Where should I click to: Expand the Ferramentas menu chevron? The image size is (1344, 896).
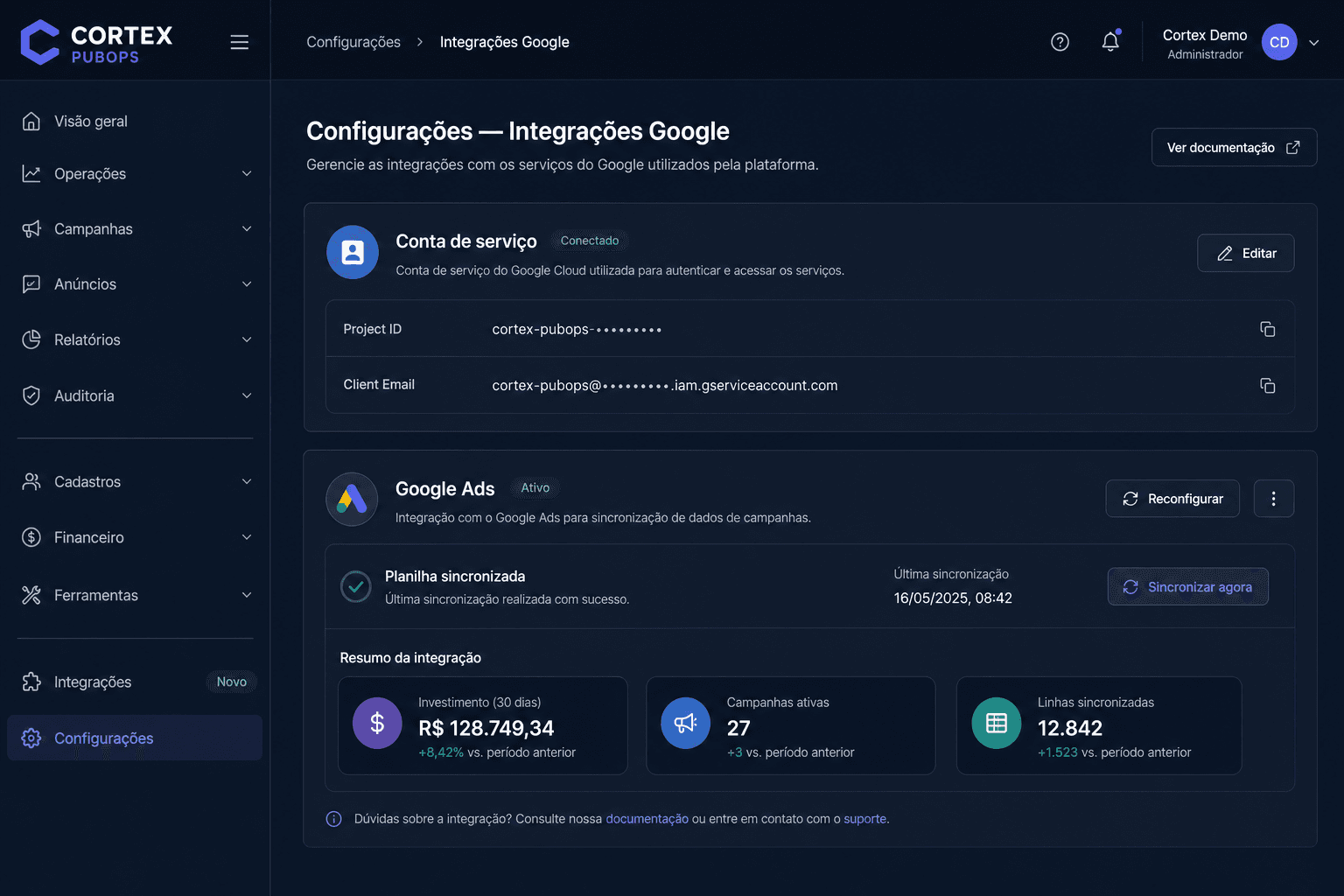coord(247,595)
